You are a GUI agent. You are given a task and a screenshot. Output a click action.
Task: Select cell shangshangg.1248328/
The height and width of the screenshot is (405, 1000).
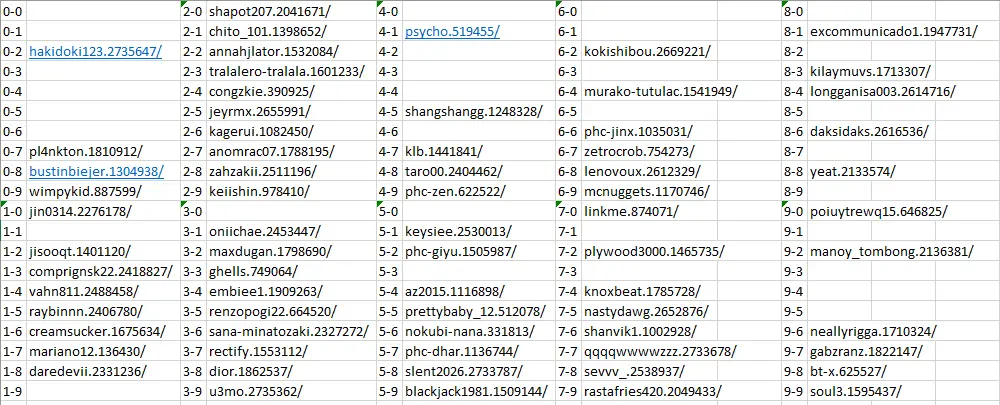(x=479, y=112)
